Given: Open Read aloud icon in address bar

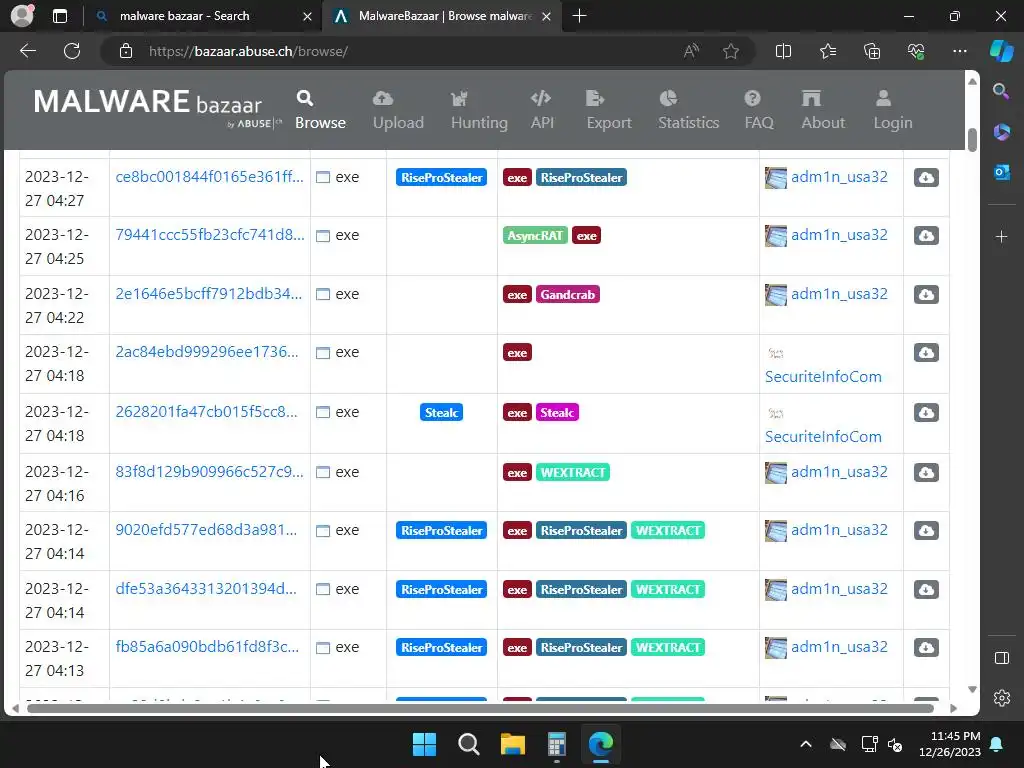Looking at the screenshot, I should [x=691, y=51].
